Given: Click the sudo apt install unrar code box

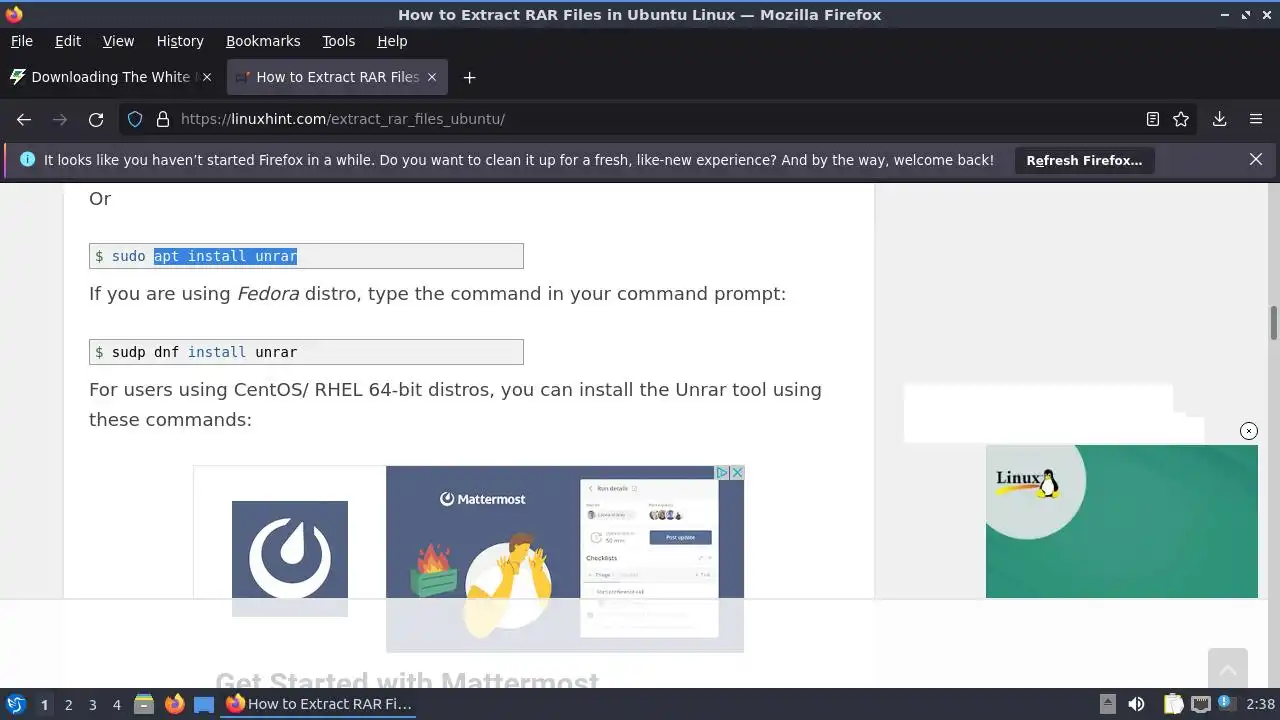Looking at the screenshot, I should point(306,256).
